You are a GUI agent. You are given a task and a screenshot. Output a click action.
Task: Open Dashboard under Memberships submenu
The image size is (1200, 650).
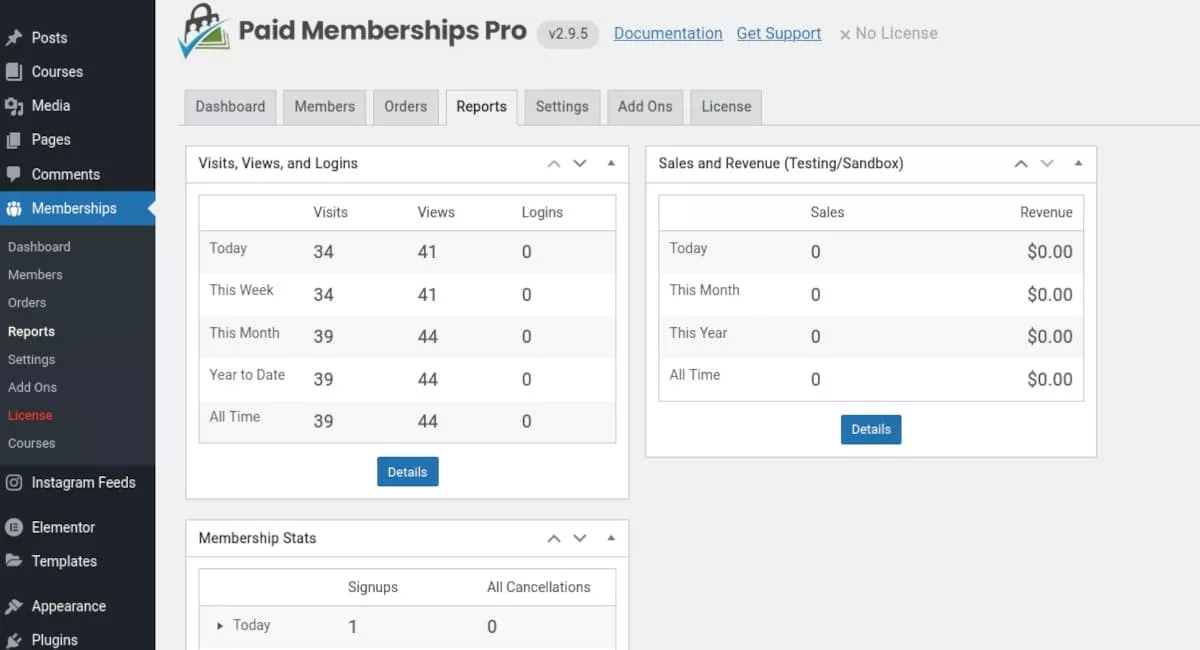coord(39,247)
